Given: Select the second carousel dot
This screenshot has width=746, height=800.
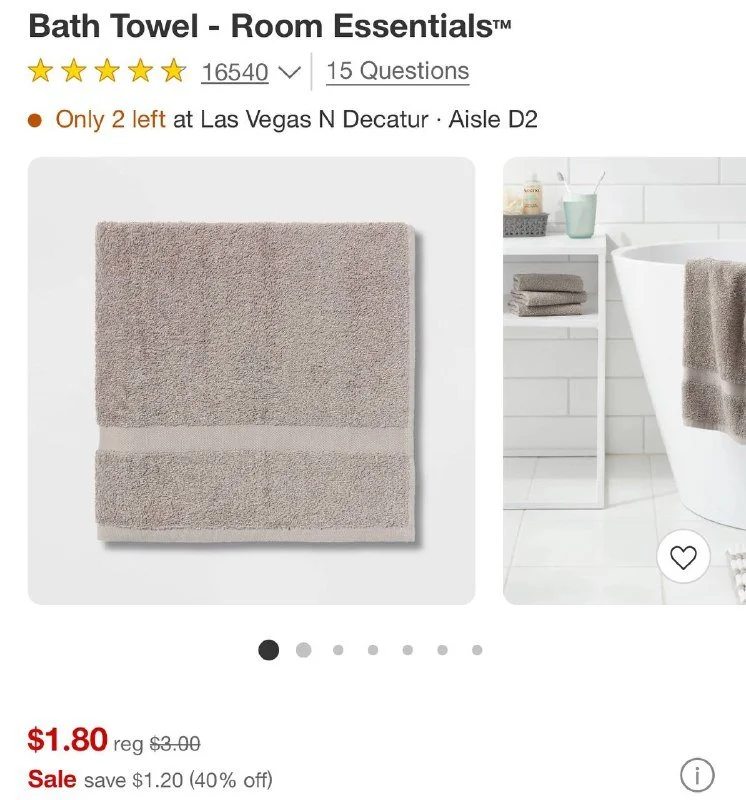Looking at the screenshot, I should [304, 649].
